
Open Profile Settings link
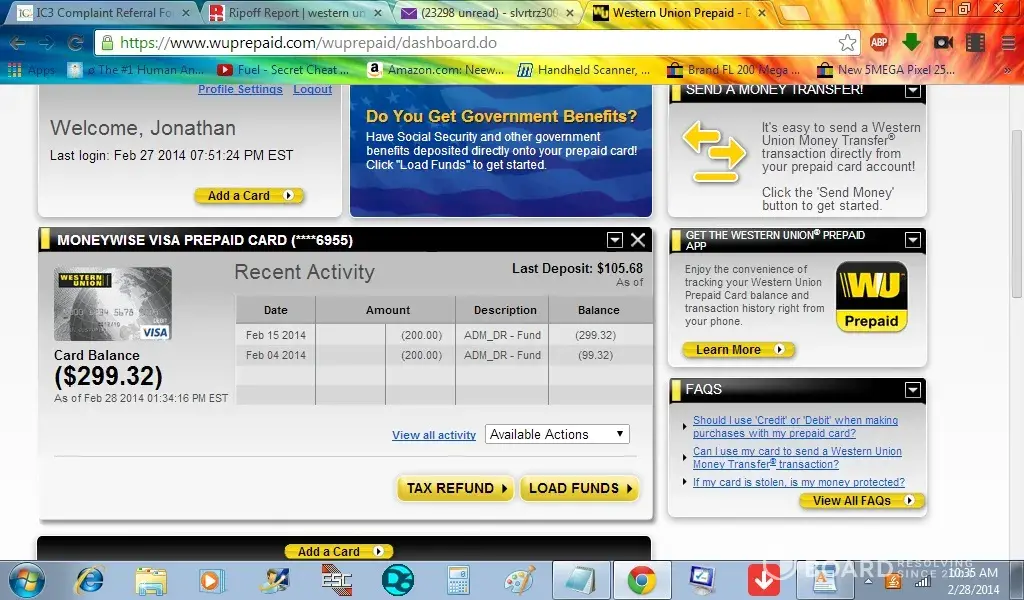[x=240, y=89]
